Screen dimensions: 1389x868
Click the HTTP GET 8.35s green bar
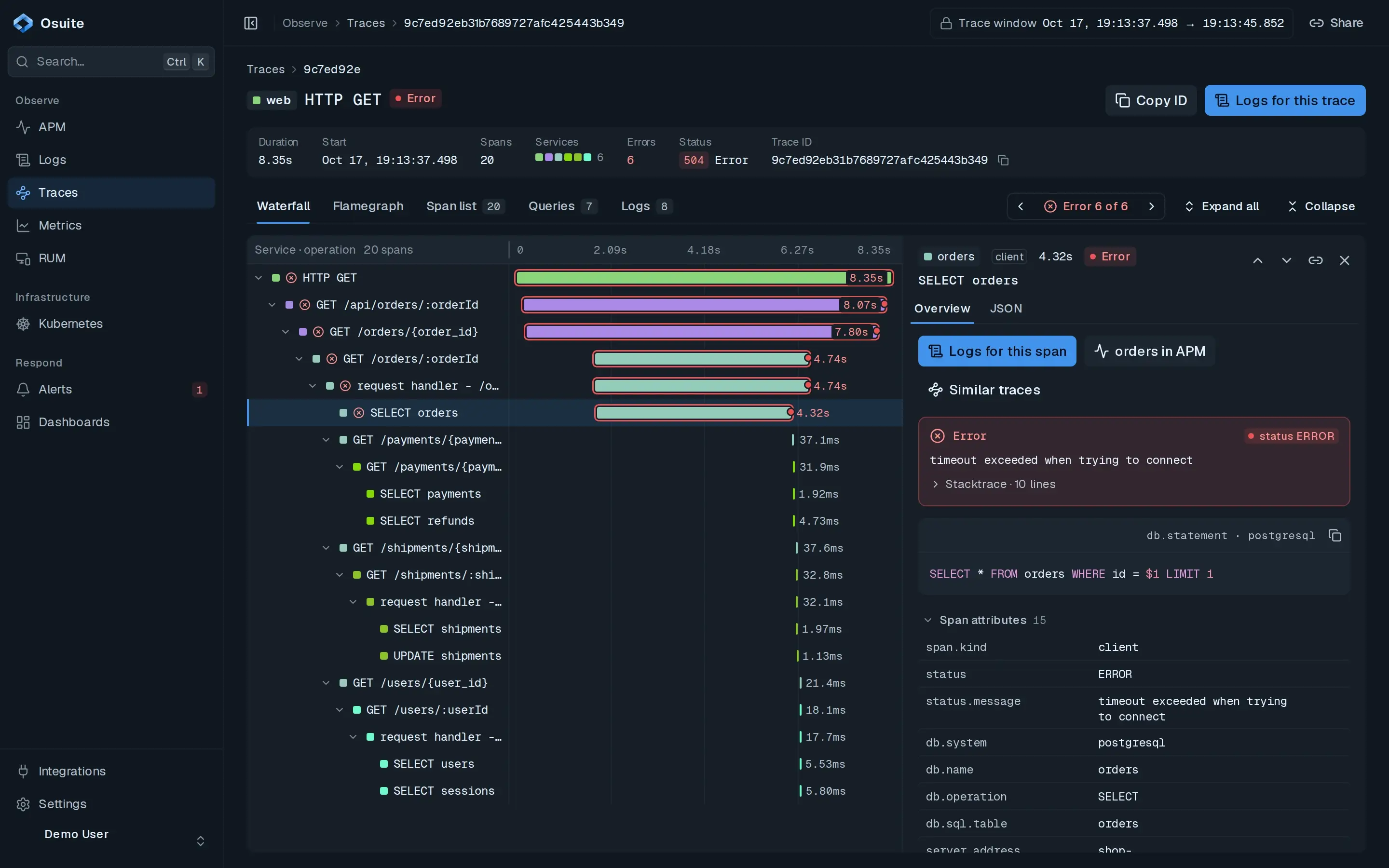tap(704, 278)
